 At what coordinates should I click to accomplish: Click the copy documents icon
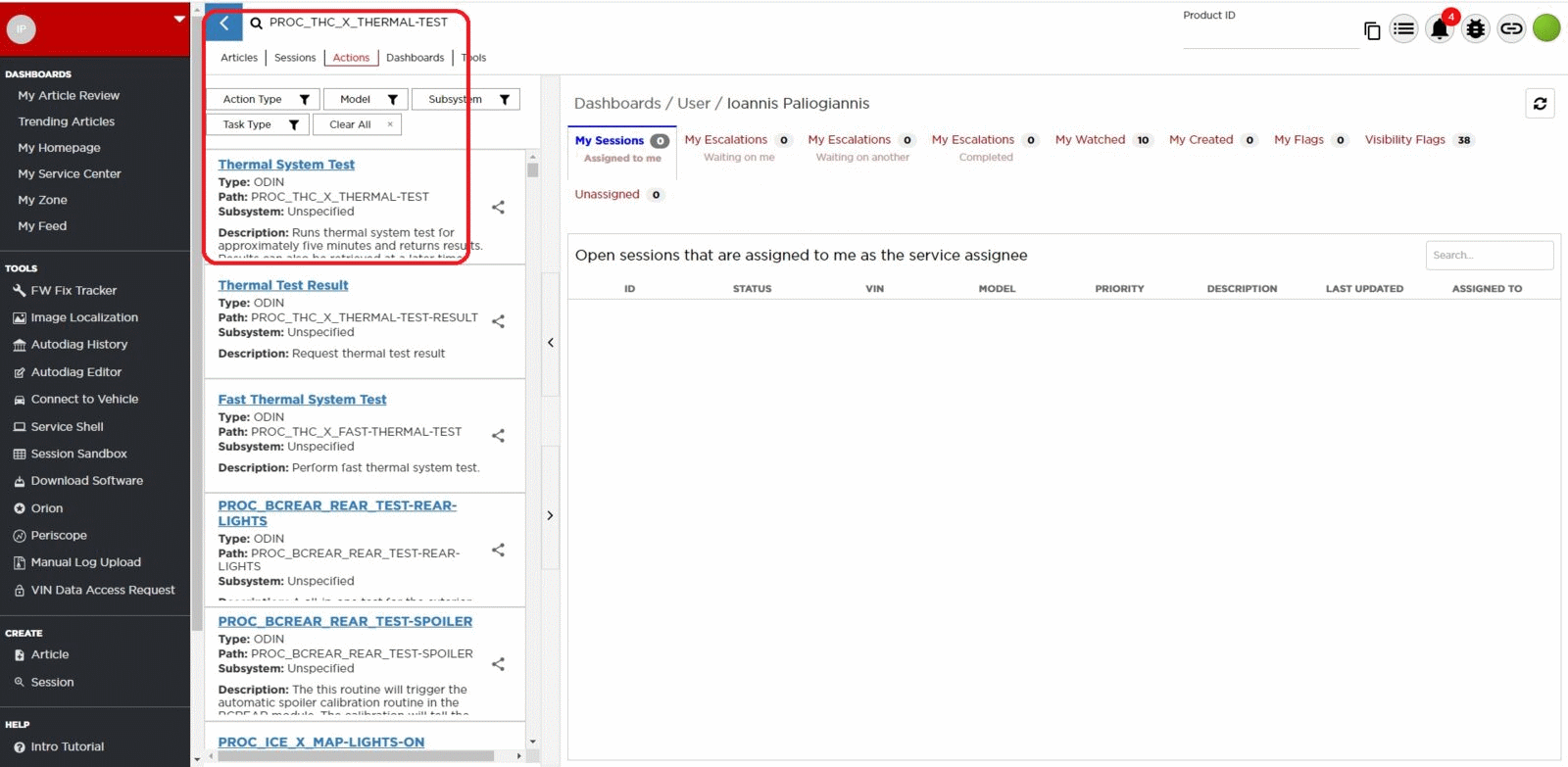pyautogui.click(x=1372, y=31)
